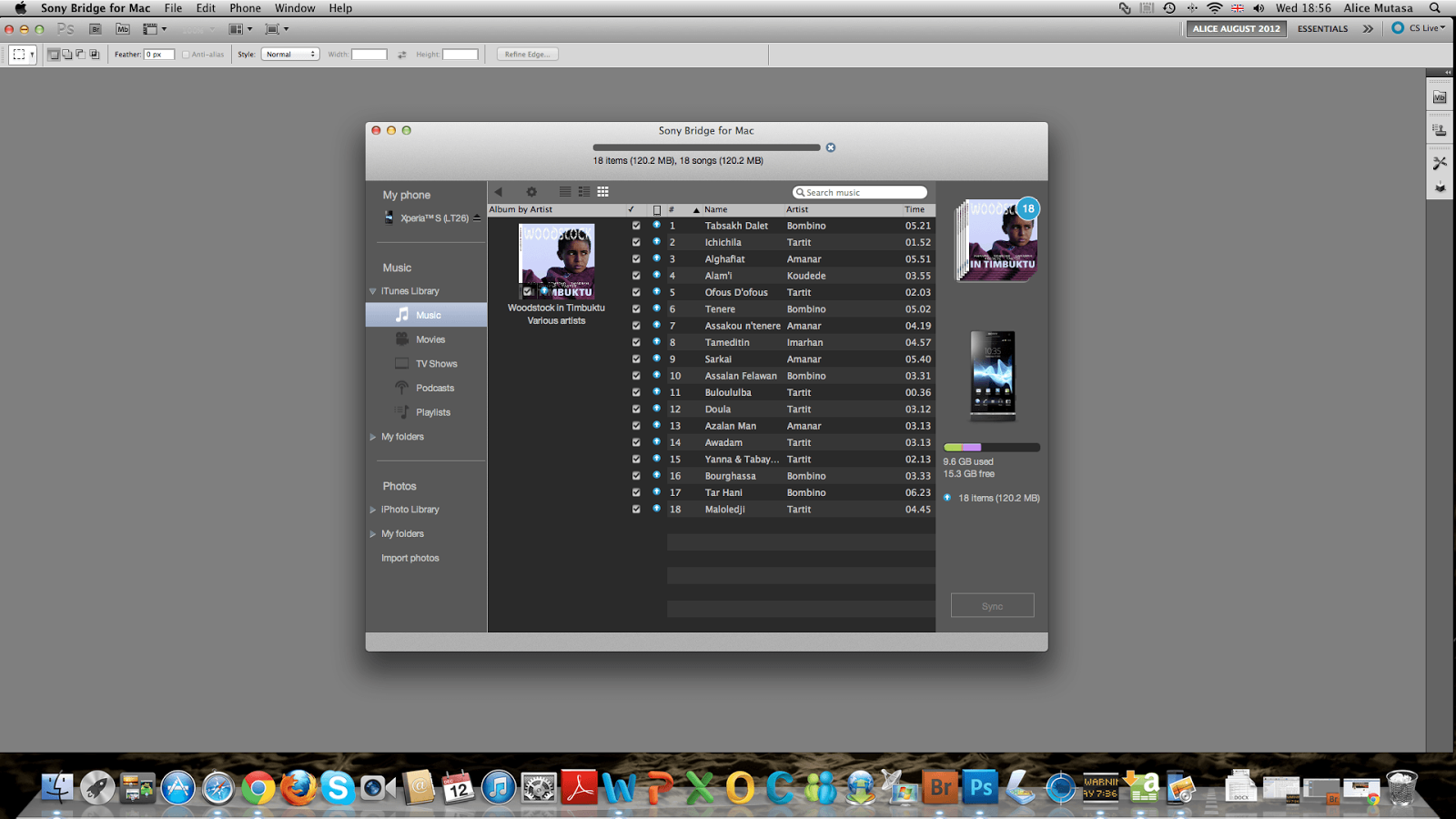Open the Screen Mode dropdown

tap(276, 29)
